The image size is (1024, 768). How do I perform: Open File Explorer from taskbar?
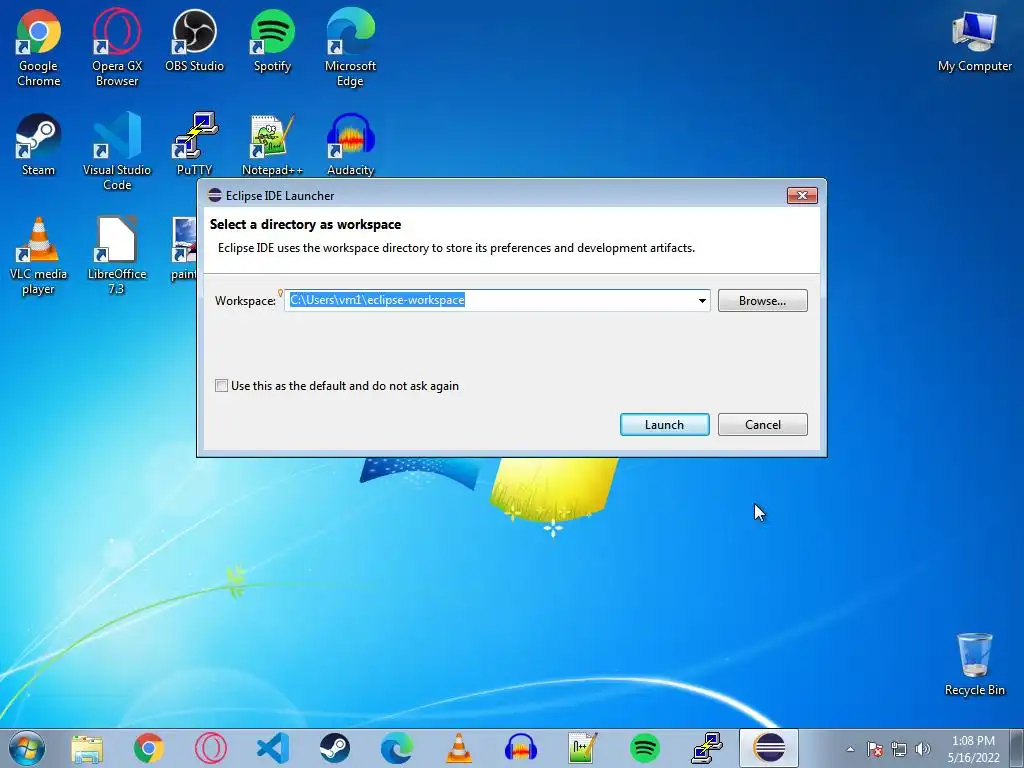(87, 748)
